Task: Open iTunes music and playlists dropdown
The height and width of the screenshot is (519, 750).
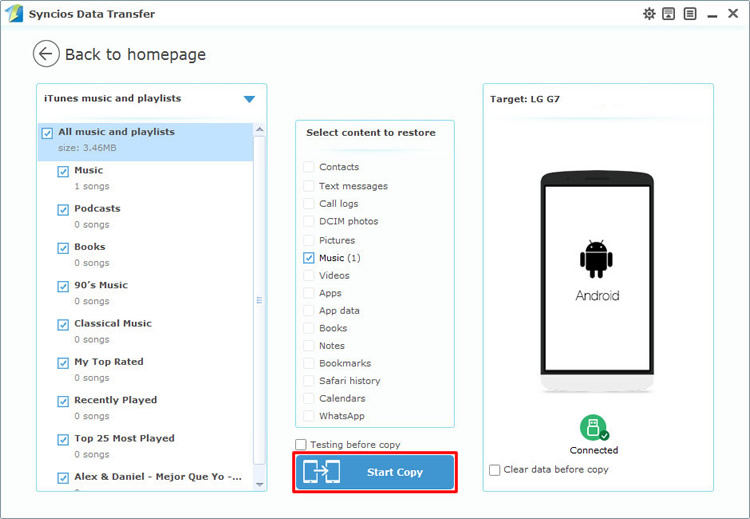Action: point(249,99)
